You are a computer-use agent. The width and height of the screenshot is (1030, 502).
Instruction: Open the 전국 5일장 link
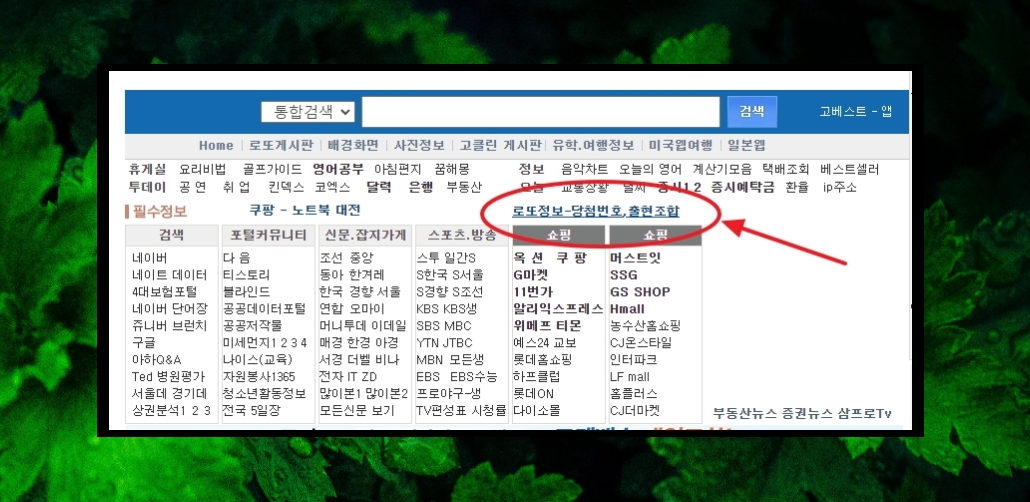point(252,411)
